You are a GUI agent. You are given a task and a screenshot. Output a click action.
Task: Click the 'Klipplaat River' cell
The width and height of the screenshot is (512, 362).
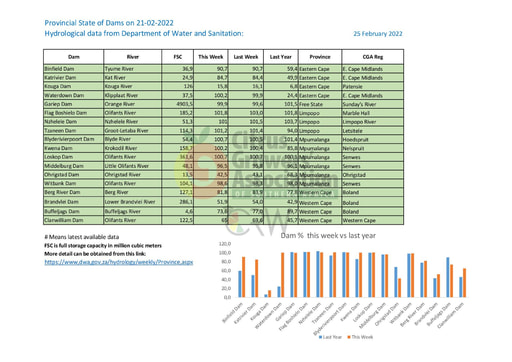pos(133,95)
